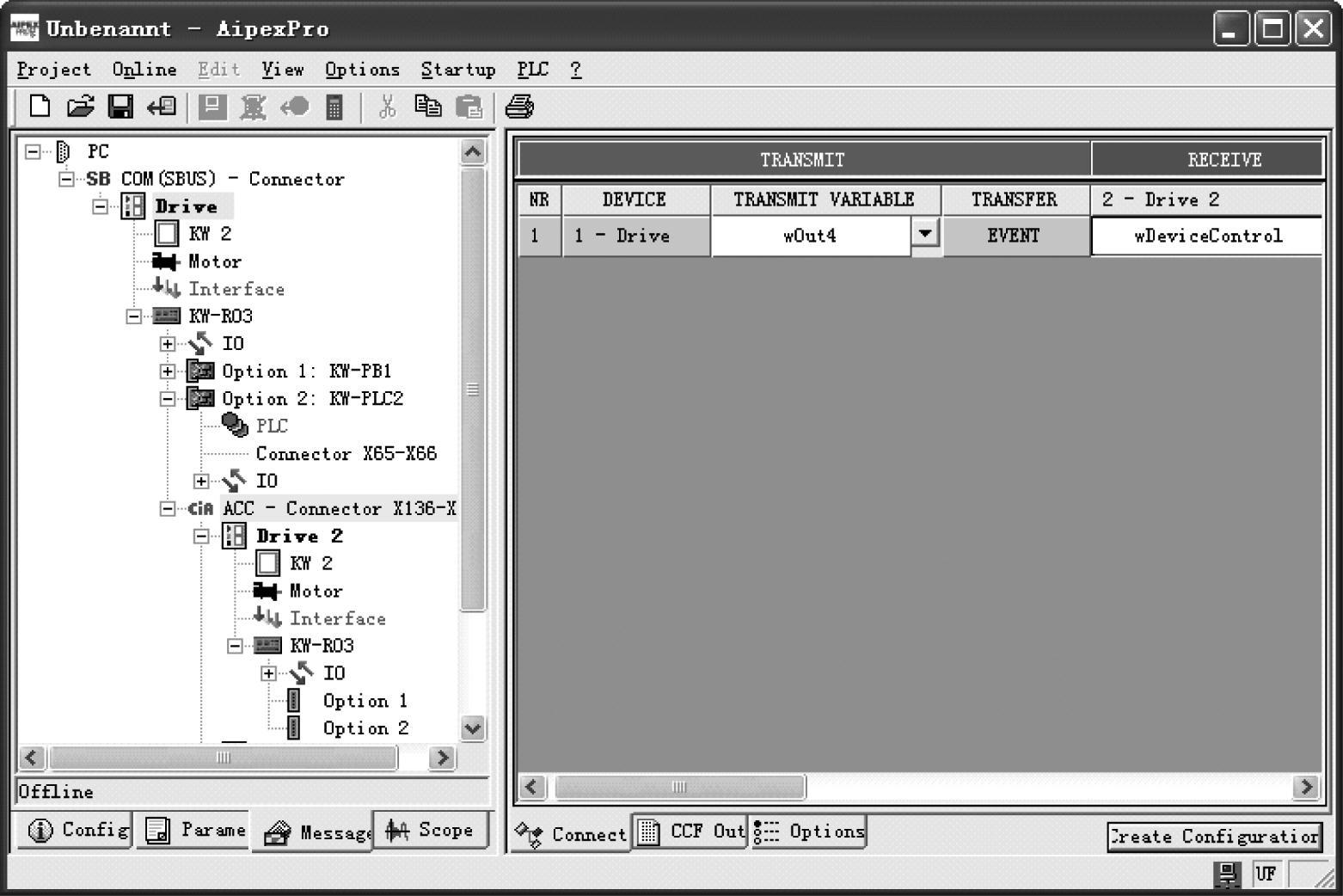Screen dimensions: 1343x896
Task: Click the Create Configuration button
Action: pos(1213,837)
